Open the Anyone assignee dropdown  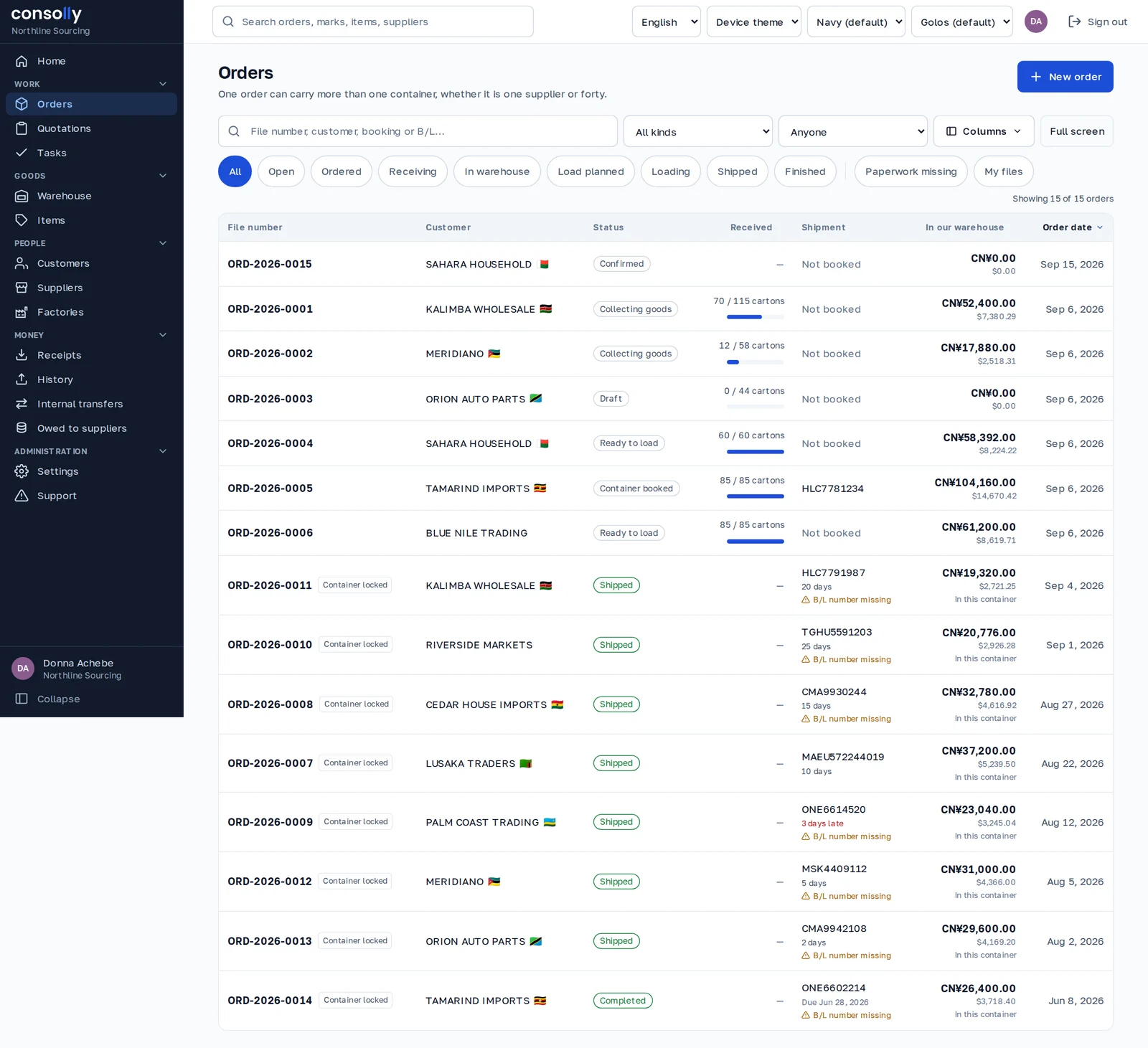pos(853,131)
